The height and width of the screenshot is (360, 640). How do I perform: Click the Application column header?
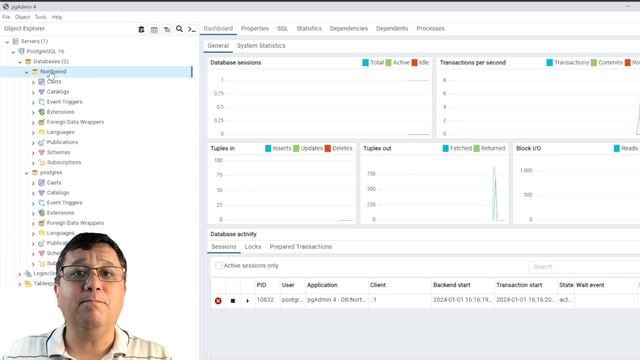[x=322, y=285]
